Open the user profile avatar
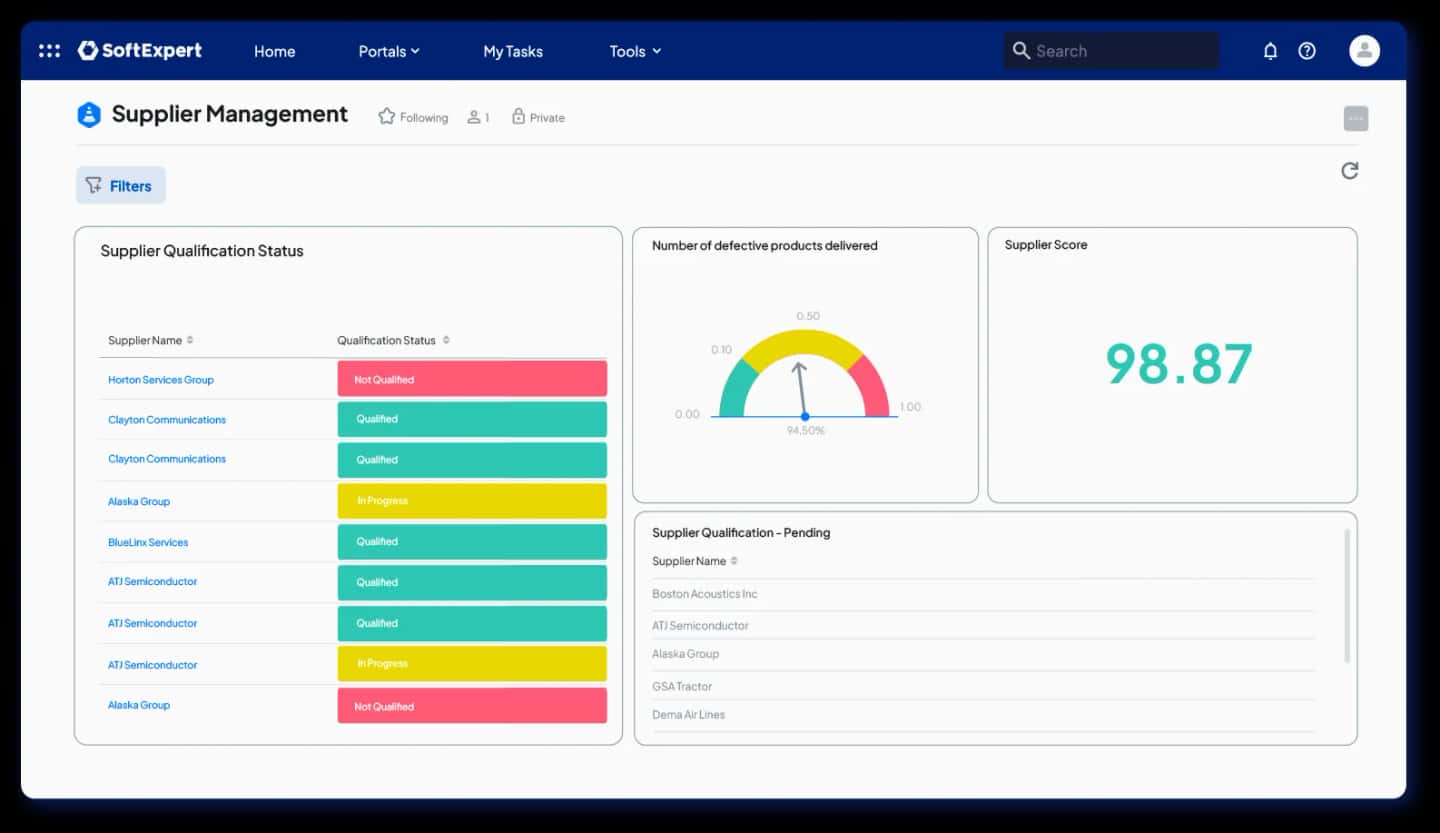 point(1364,50)
